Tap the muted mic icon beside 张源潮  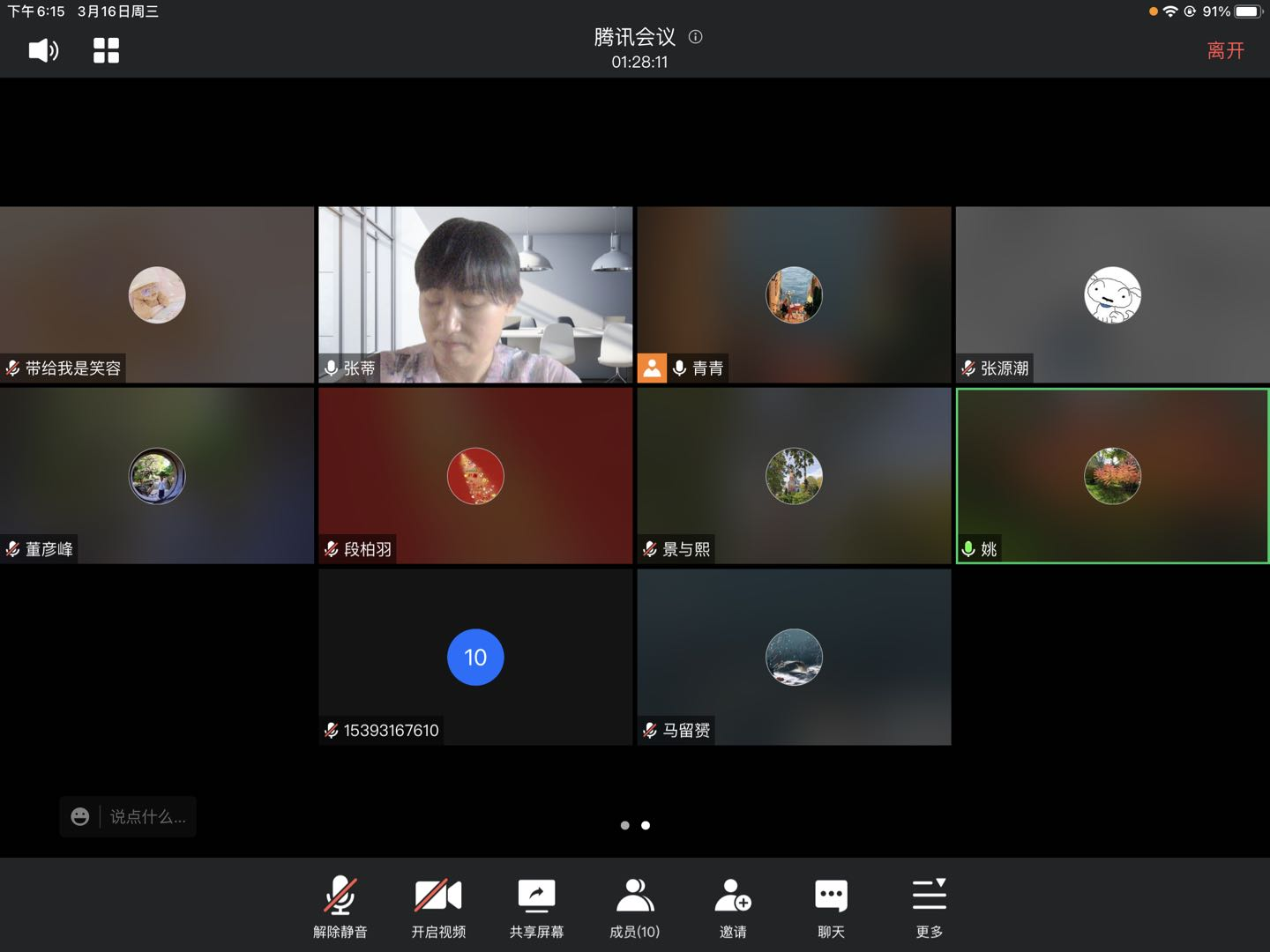968,368
